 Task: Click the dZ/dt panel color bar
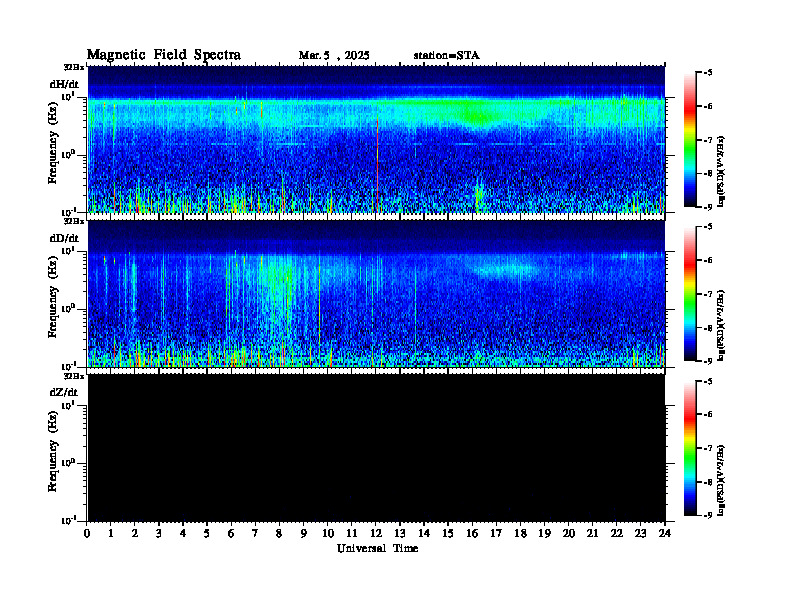(690, 448)
